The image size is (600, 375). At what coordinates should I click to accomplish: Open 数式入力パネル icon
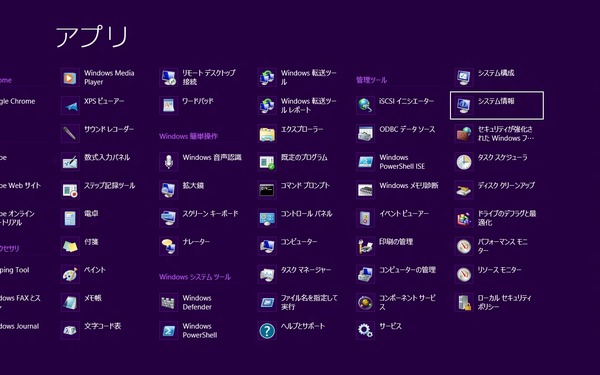point(70,162)
